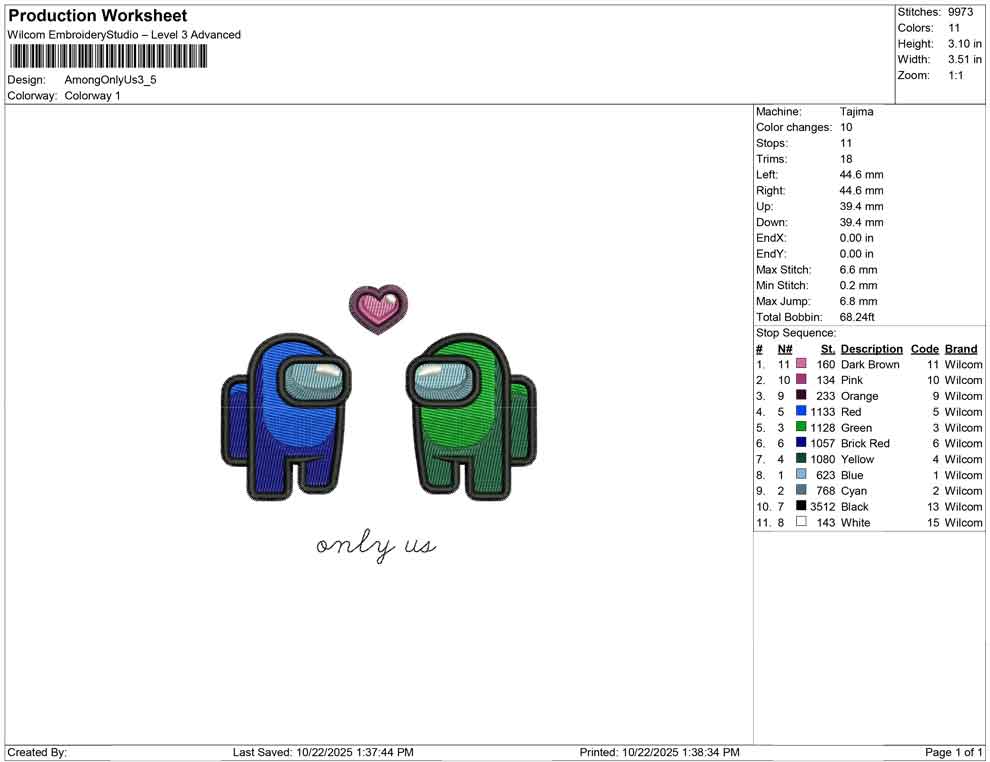The width and height of the screenshot is (990, 762).
Task: Click the light blue swatch in Blue row
Action: click(x=801, y=474)
